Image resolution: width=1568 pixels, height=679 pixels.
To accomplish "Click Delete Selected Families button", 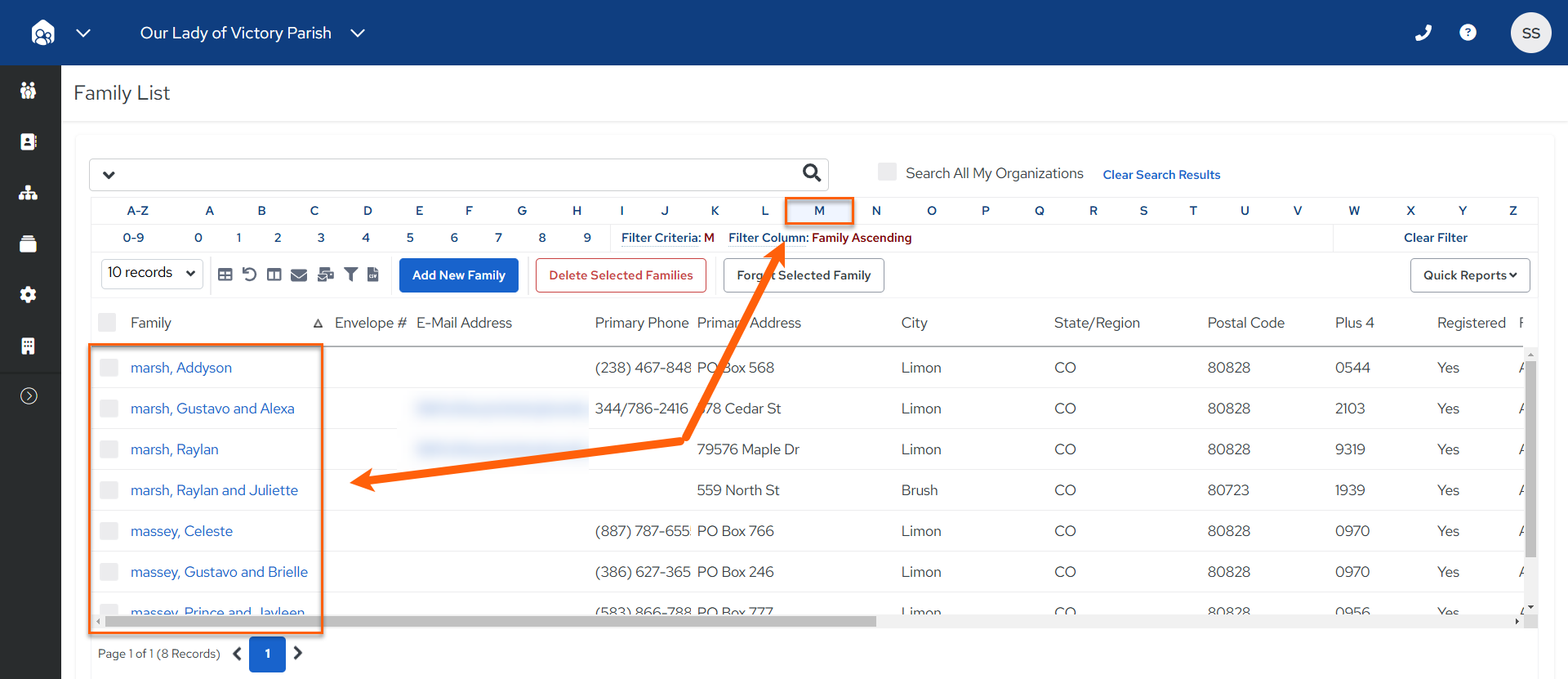I will coord(621,275).
